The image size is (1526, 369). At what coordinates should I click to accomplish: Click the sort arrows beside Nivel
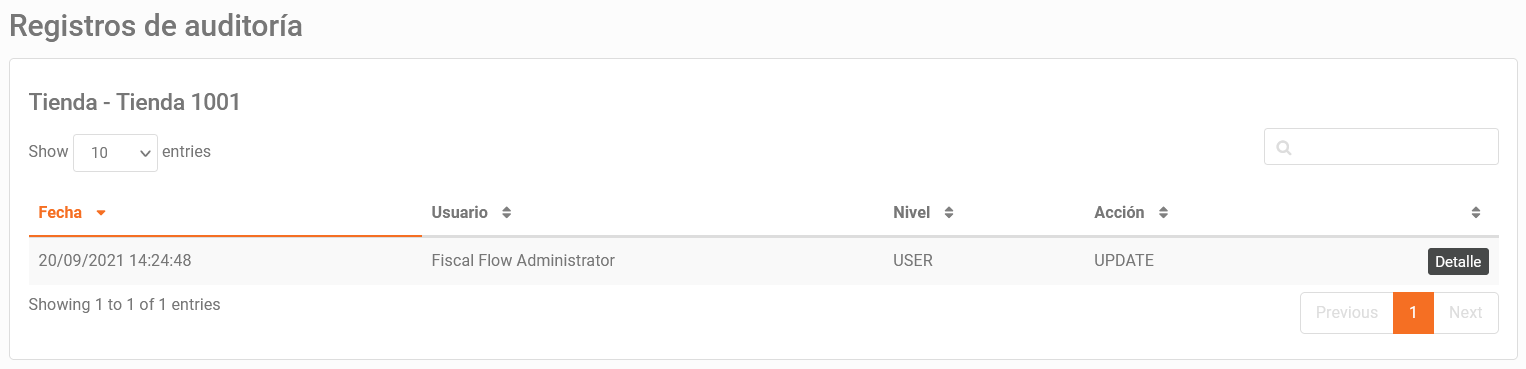tap(949, 213)
